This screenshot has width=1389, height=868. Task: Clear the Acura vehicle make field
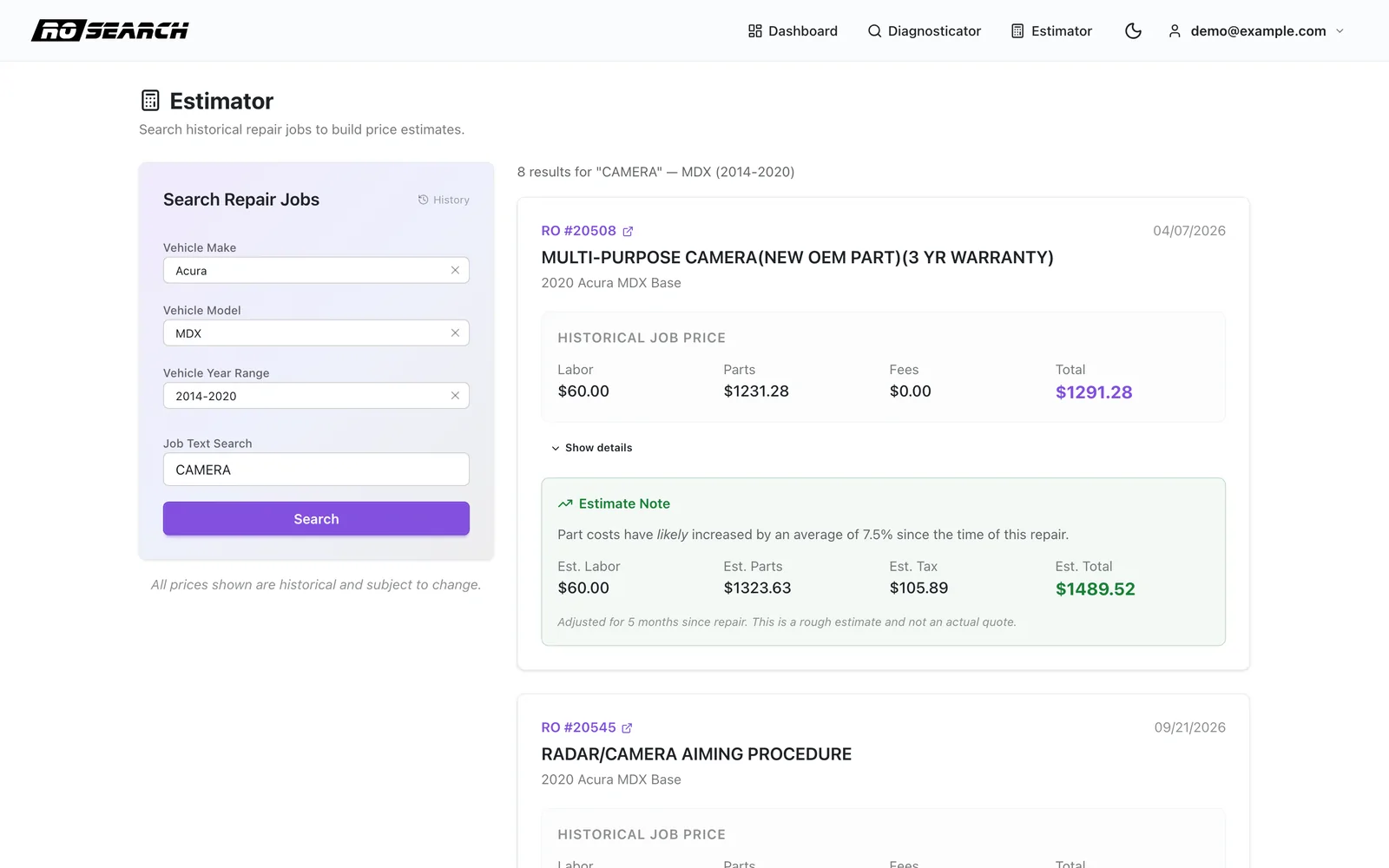coord(455,270)
